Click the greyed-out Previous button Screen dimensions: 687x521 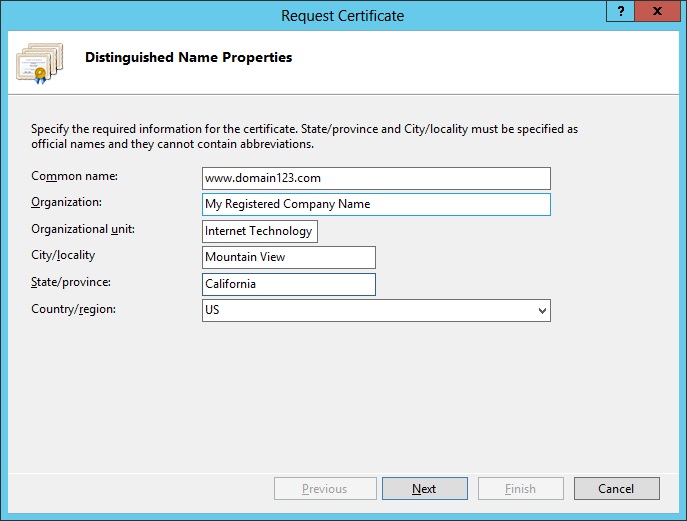click(x=324, y=489)
